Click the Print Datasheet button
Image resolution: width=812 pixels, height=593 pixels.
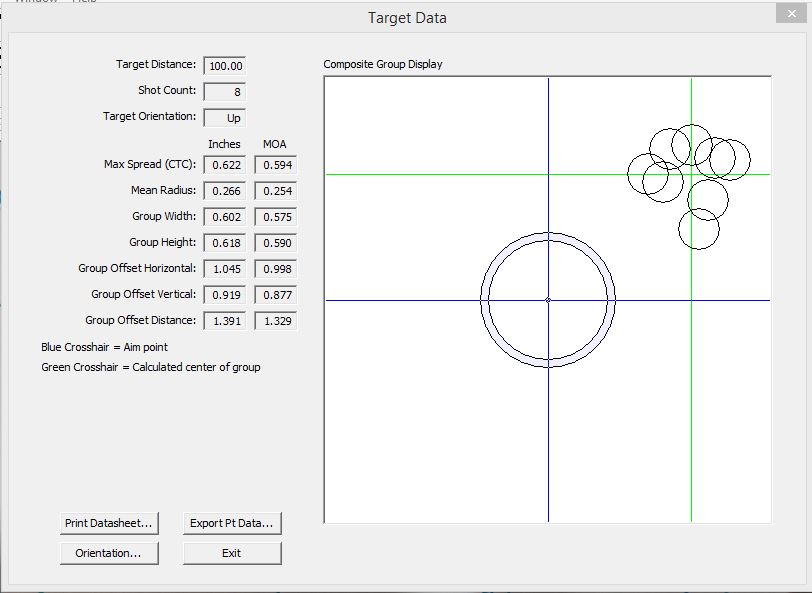pyautogui.click(x=109, y=523)
